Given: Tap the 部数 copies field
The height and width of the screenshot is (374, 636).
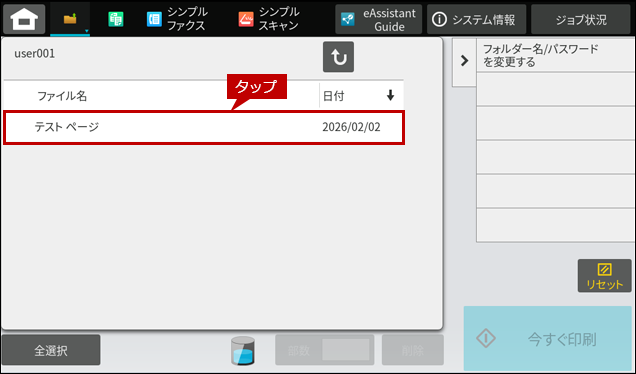Looking at the screenshot, I should pos(324,350).
